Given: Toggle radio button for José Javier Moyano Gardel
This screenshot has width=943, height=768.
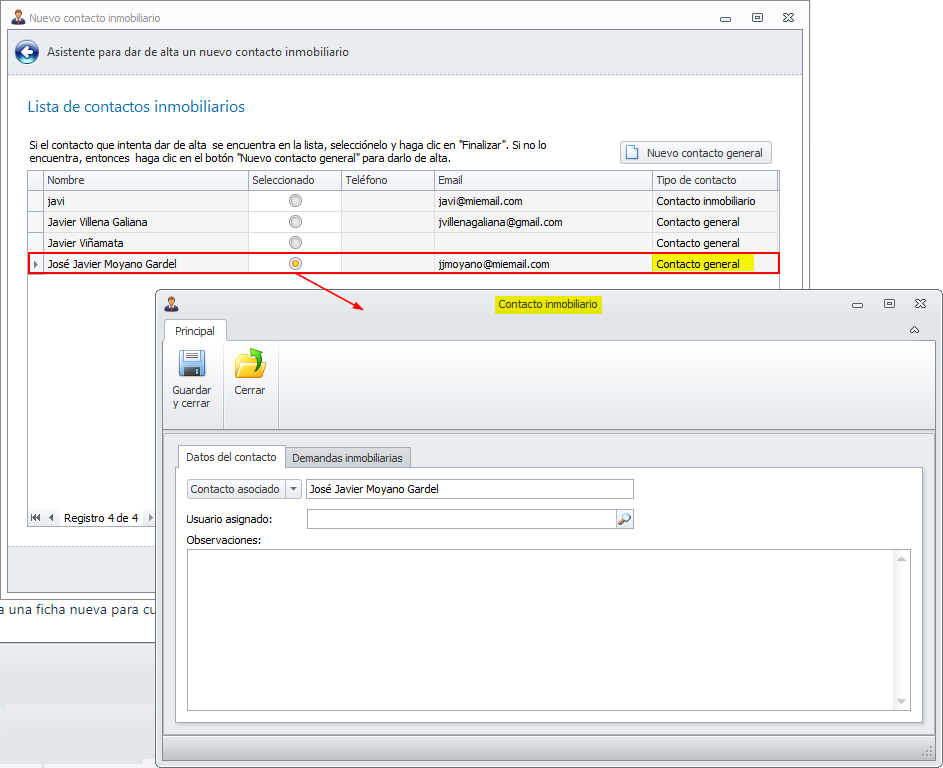Looking at the screenshot, I should coord(295,263).
